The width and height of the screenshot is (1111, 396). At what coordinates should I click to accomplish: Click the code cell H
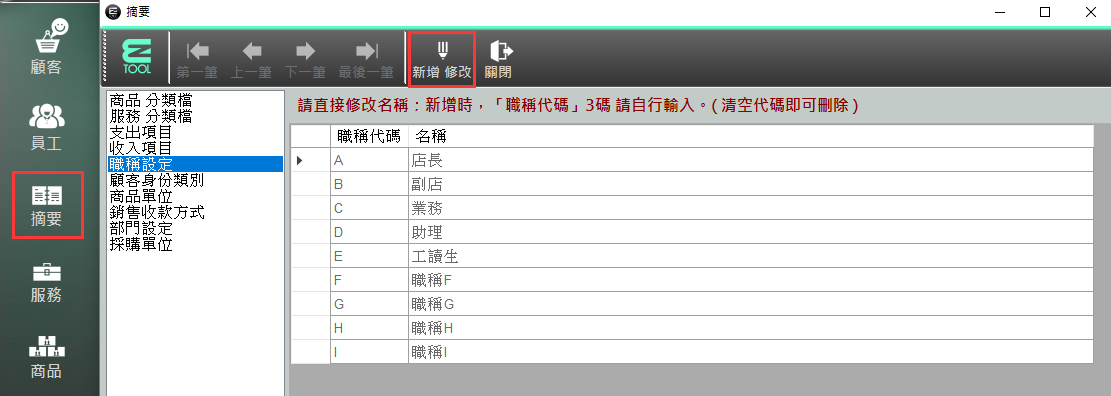369,329
